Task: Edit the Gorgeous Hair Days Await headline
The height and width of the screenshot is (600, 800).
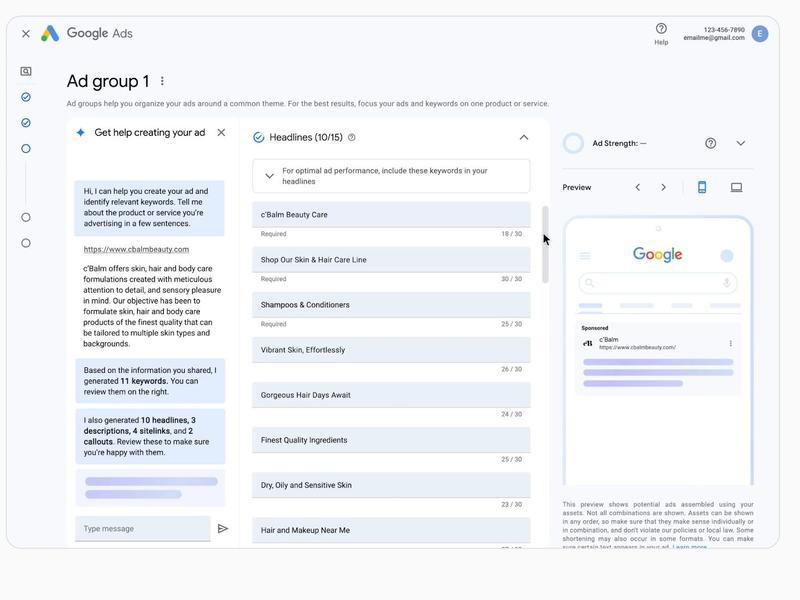Action: tap(391, 395)
